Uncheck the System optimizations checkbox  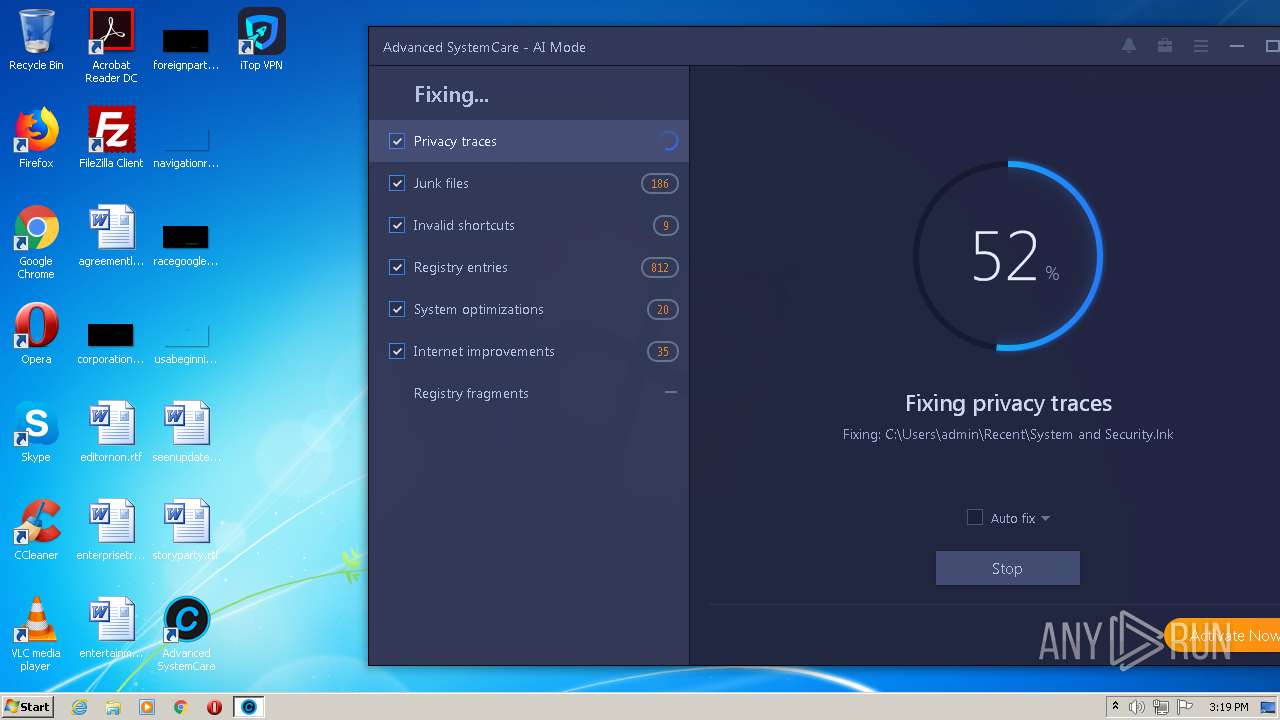click(397, 309)
